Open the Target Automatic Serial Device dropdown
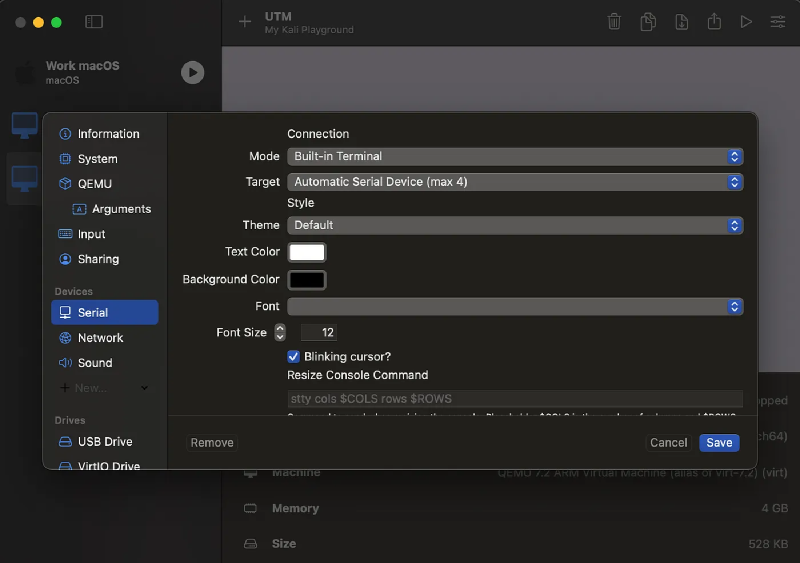 click(515, 182)
